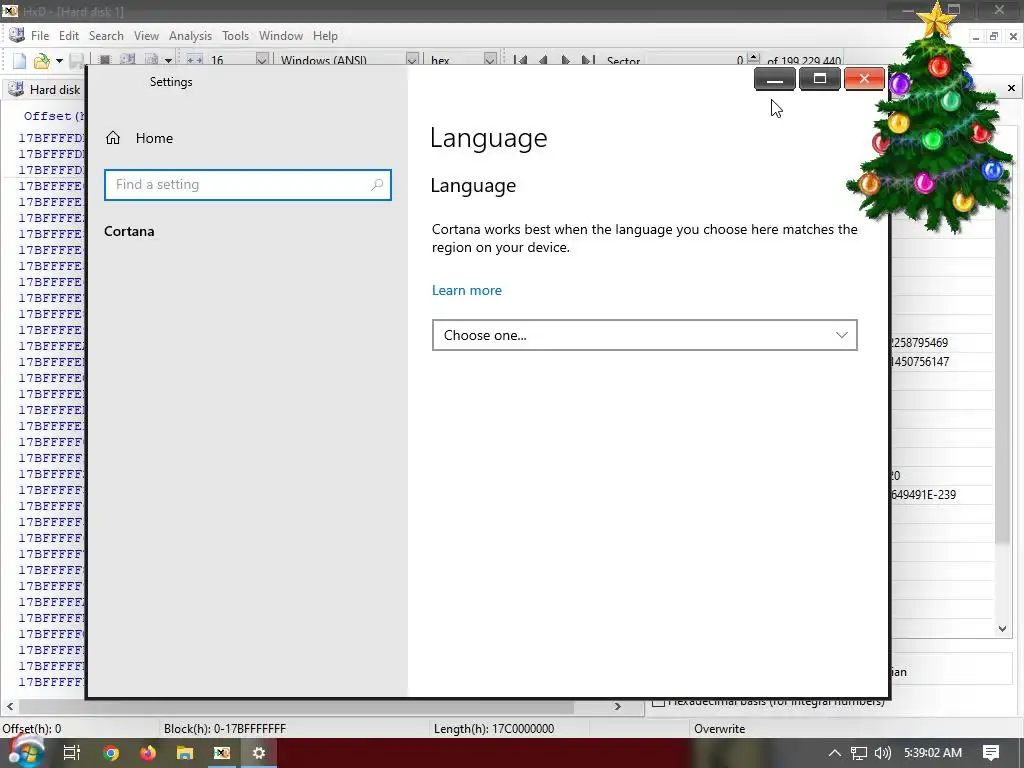This screenshot has height=768, width=1024.
Task: Go to Home in Settings sidebar
Action: coord(154,138)
